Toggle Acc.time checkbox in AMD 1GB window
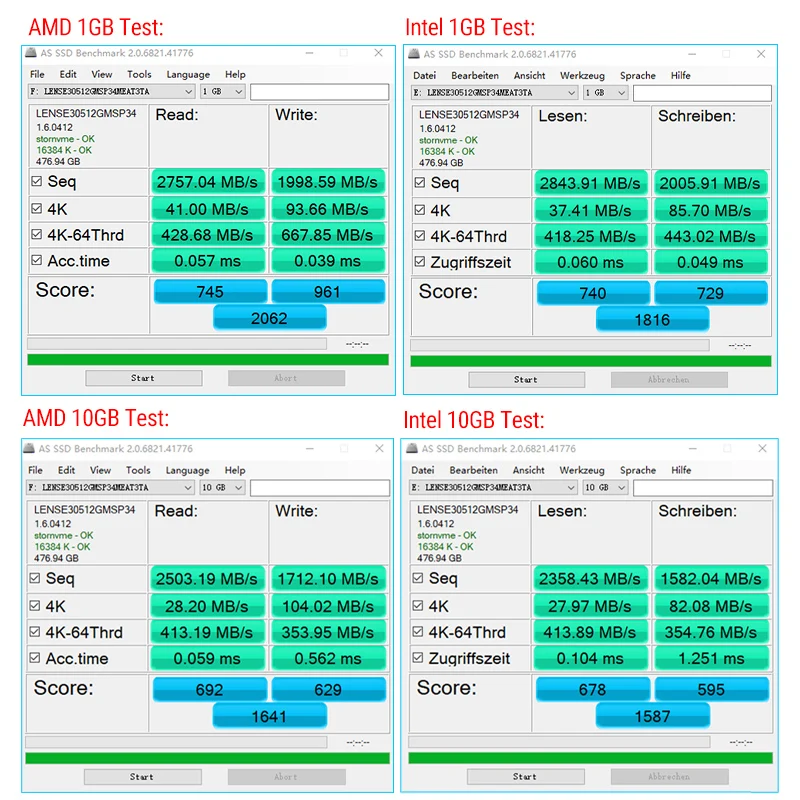 (36, 260)
